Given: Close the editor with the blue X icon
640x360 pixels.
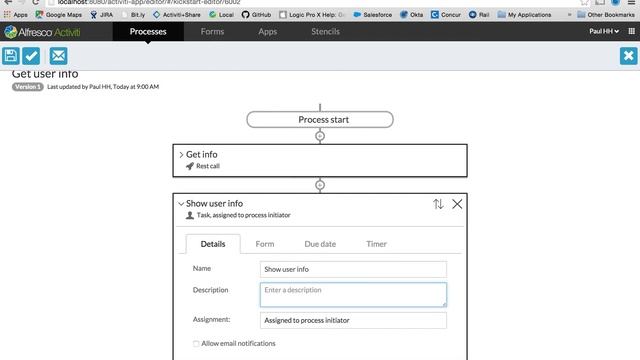Looking at the screenshot, I should click(629, 56).
